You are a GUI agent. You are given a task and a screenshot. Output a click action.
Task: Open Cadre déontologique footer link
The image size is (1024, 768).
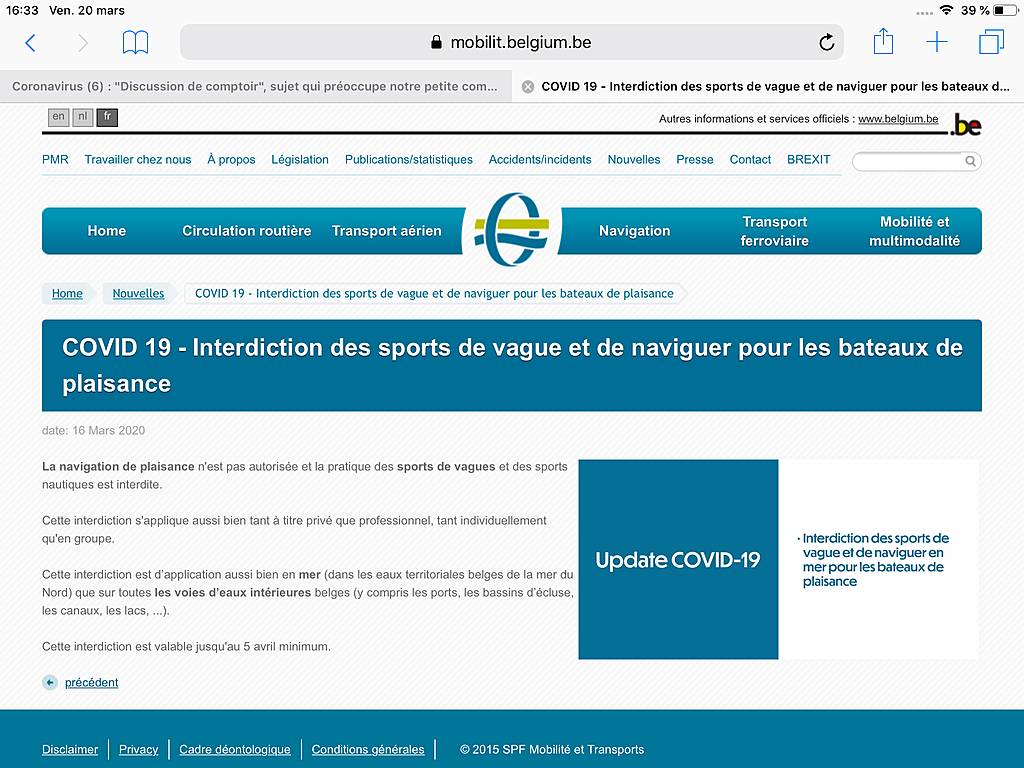point(234,749)
